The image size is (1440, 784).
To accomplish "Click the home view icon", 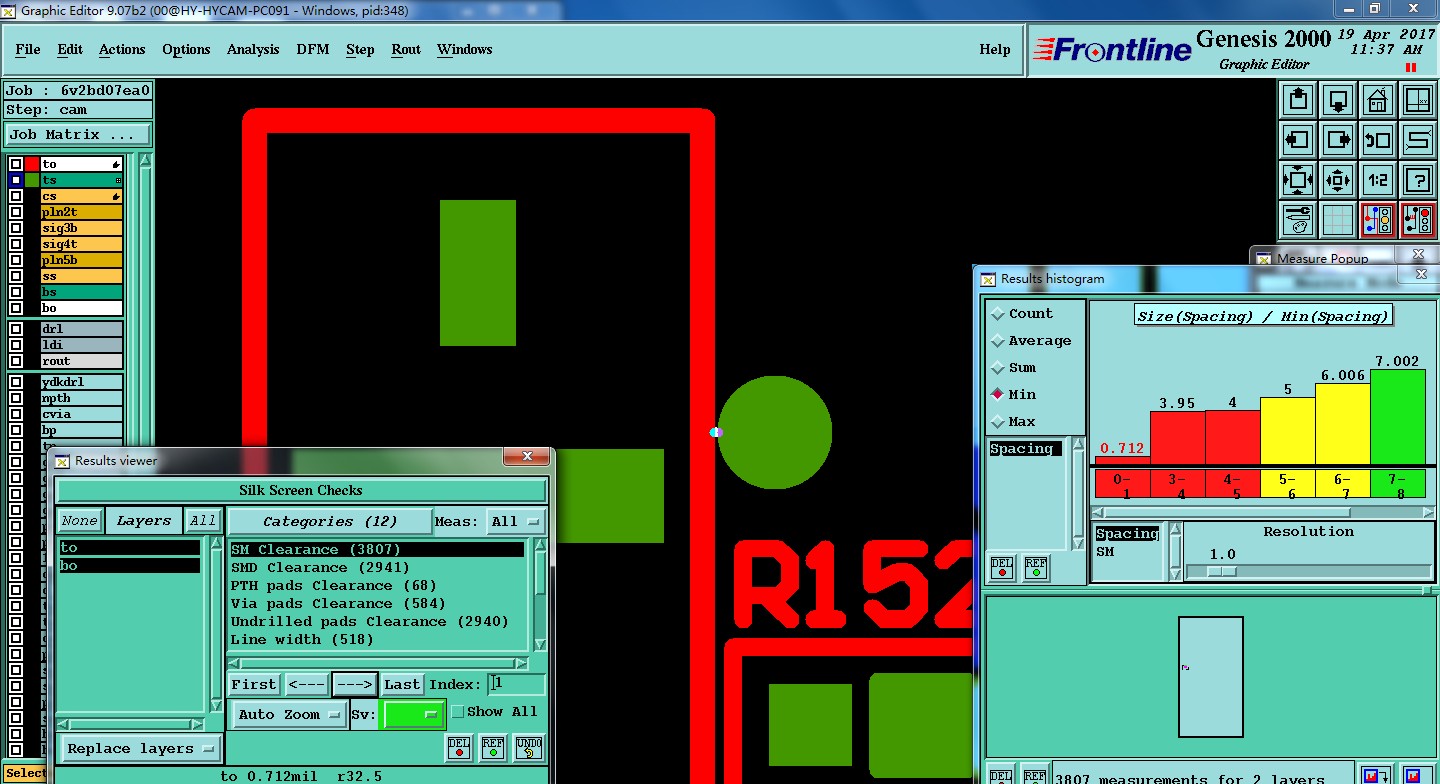I will point(1377,100).
